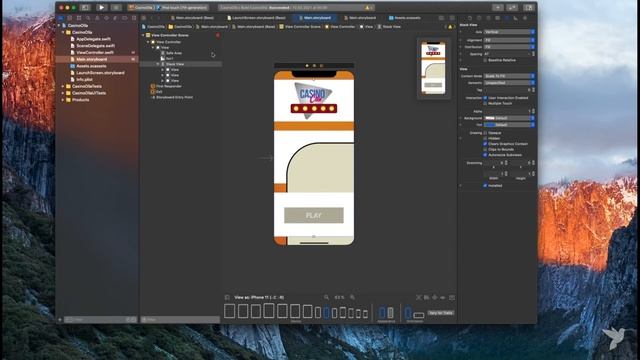Open the Find navigator magnifier icon
Viewport: 640px width, 360px height.
pyautogui.click(x=88, y=18)
